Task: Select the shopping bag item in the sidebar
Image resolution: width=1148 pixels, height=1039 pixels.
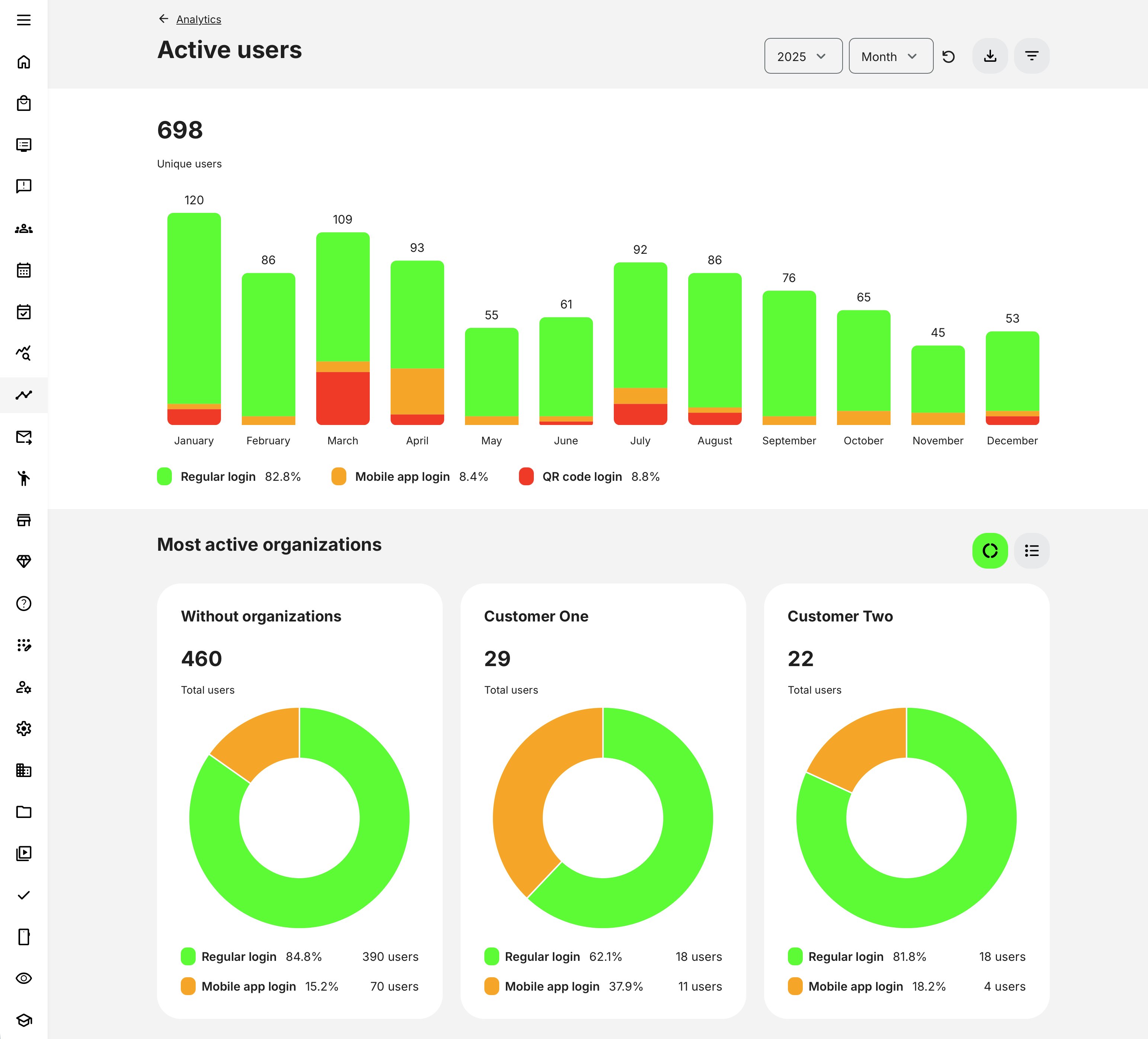Action: pyautogui.click(x=23, y=104)
